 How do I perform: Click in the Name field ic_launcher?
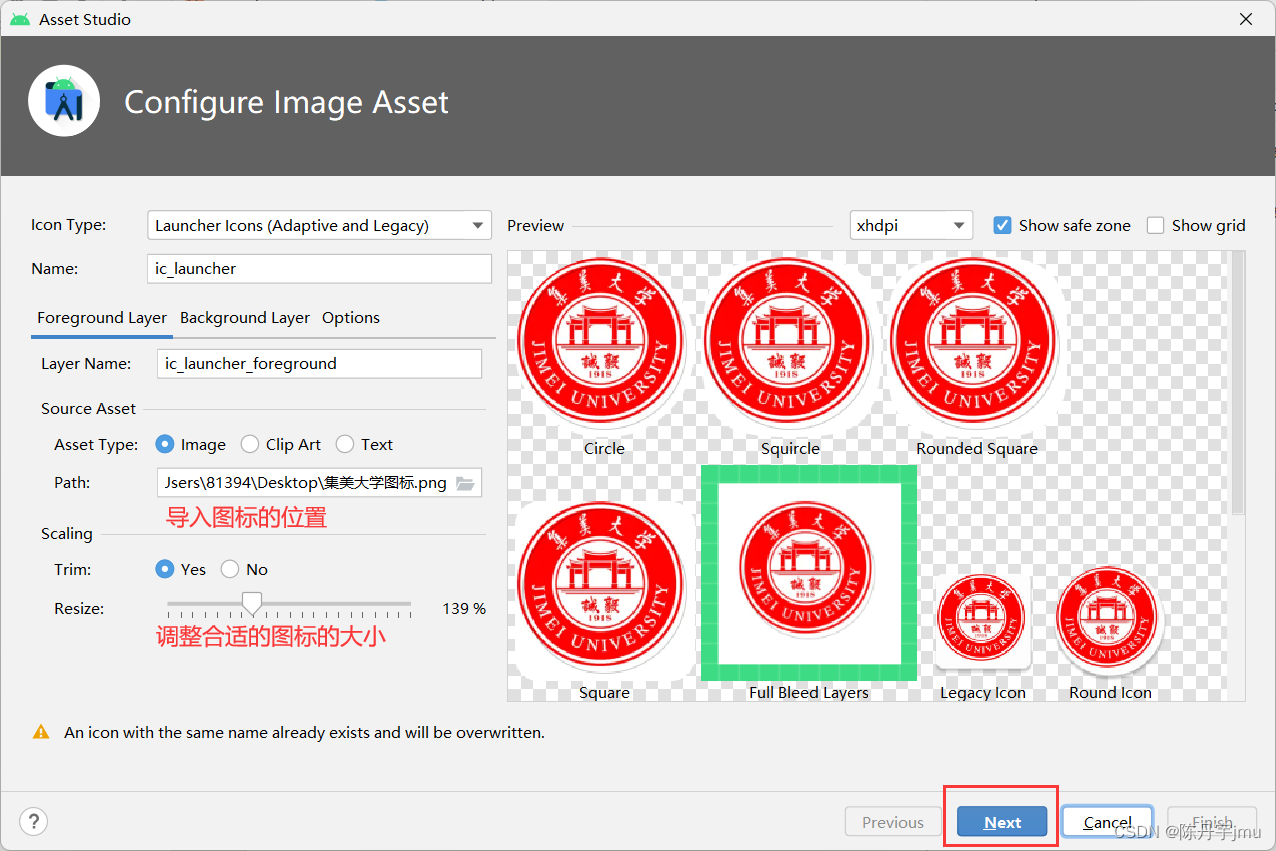(x=319, y=268)
